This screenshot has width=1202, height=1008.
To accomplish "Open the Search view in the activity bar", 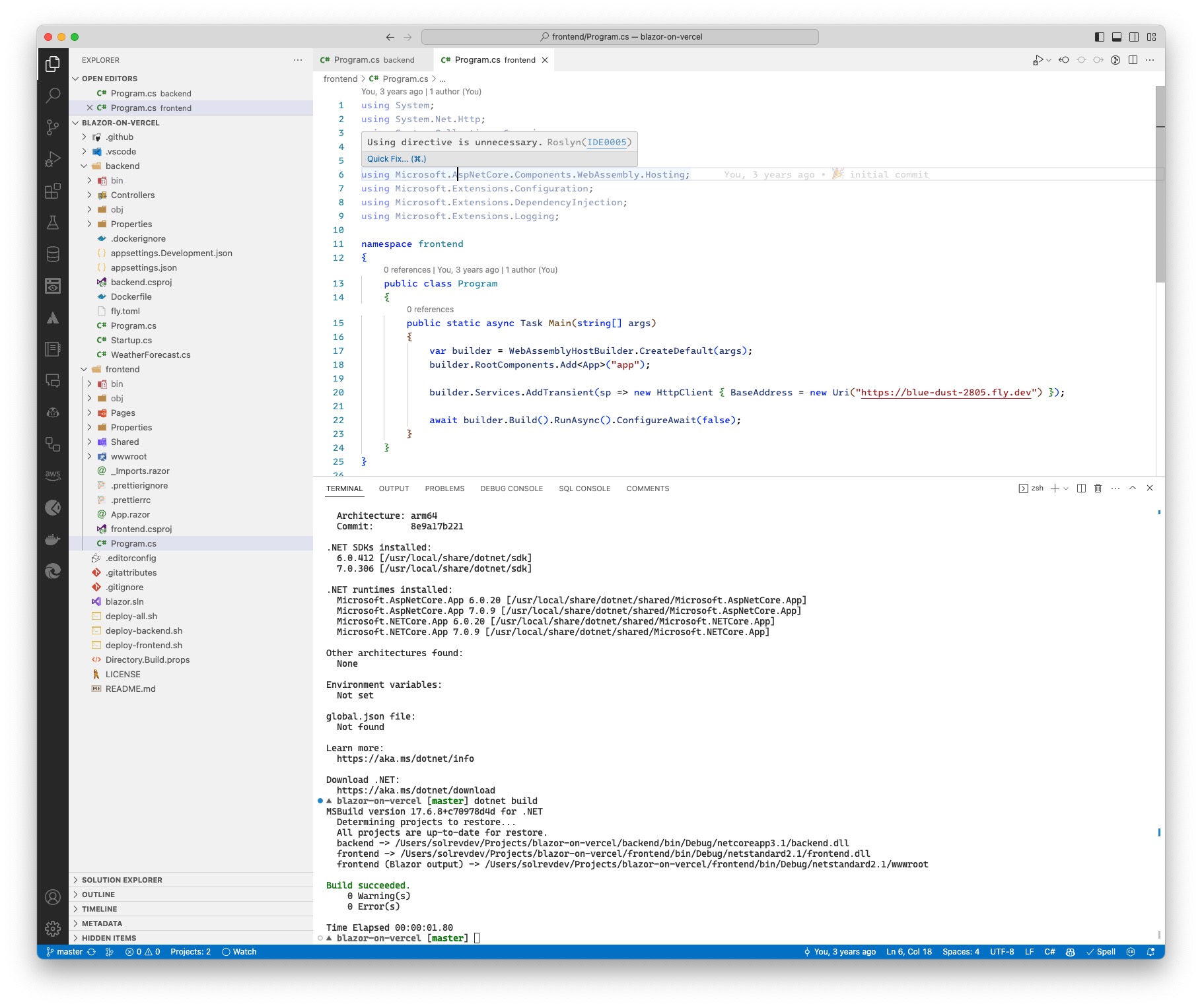I will pyautogui.click(x=53, y=96).
